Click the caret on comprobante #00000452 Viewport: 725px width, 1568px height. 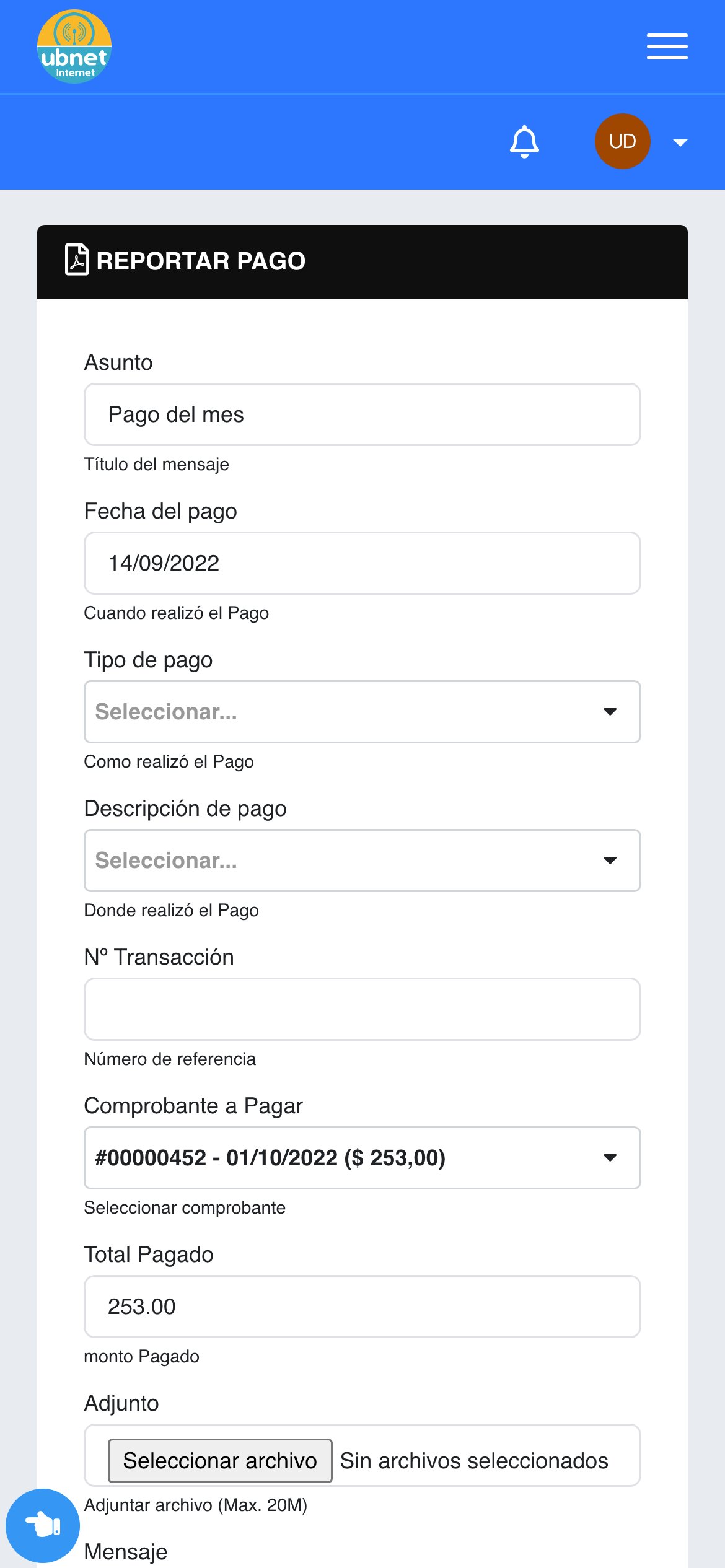[x=610, y=1158]
